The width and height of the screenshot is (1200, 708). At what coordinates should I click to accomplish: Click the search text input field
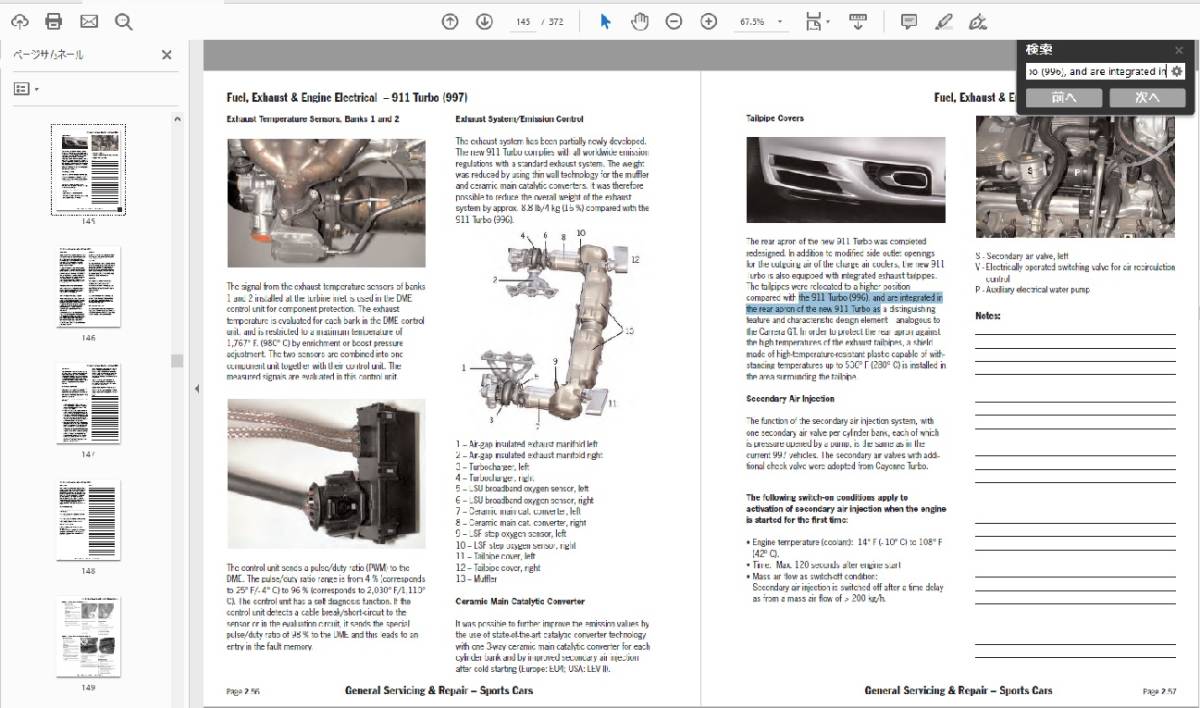coord(1097,72)
